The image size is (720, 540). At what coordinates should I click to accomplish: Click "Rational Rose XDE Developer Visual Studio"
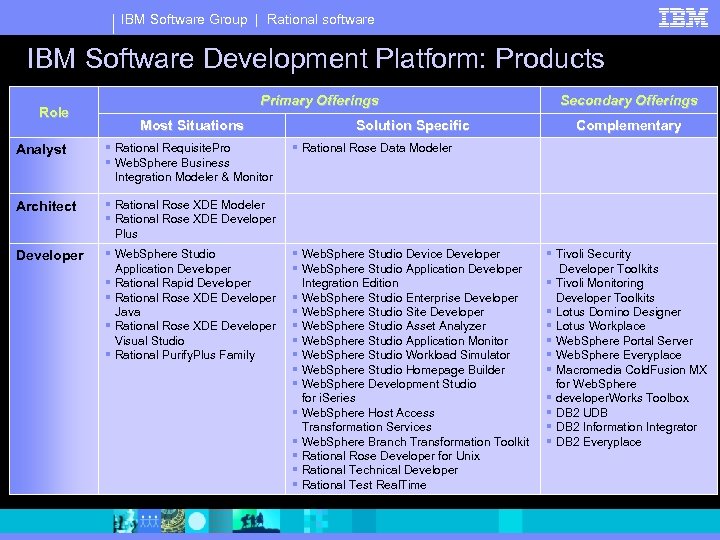pos(196,333)
